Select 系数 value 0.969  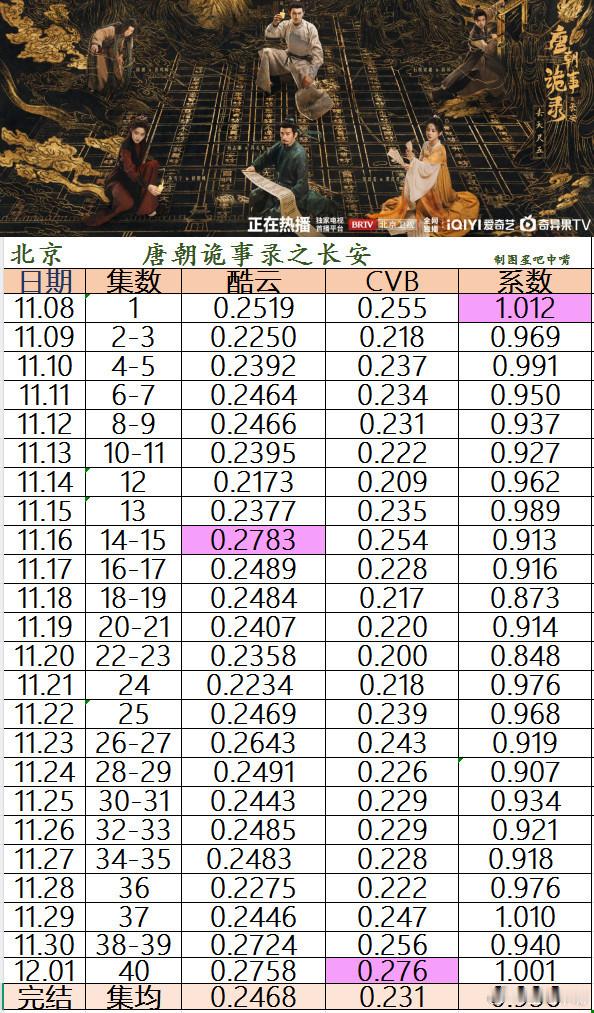click(x=525, y=337)
